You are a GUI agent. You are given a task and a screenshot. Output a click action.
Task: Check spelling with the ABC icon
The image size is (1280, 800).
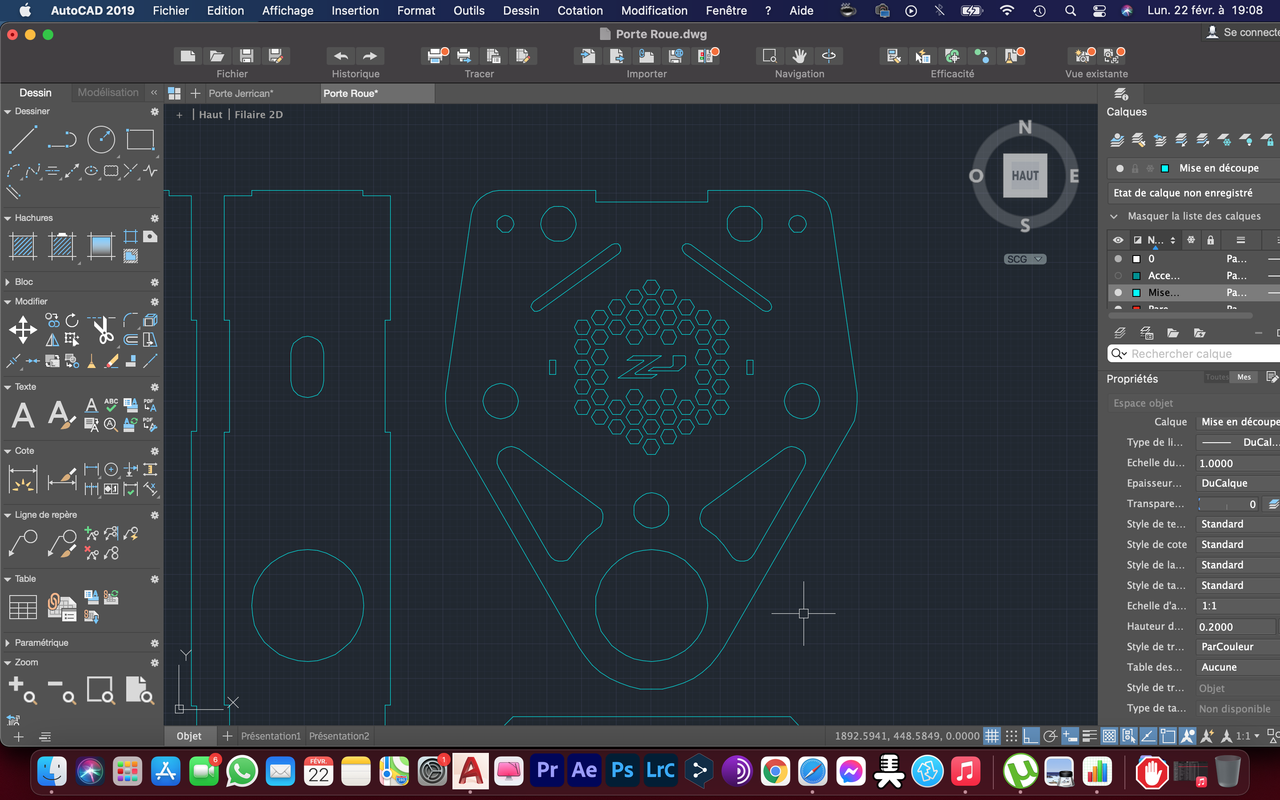pyautogui.click(x=111, y=405)
